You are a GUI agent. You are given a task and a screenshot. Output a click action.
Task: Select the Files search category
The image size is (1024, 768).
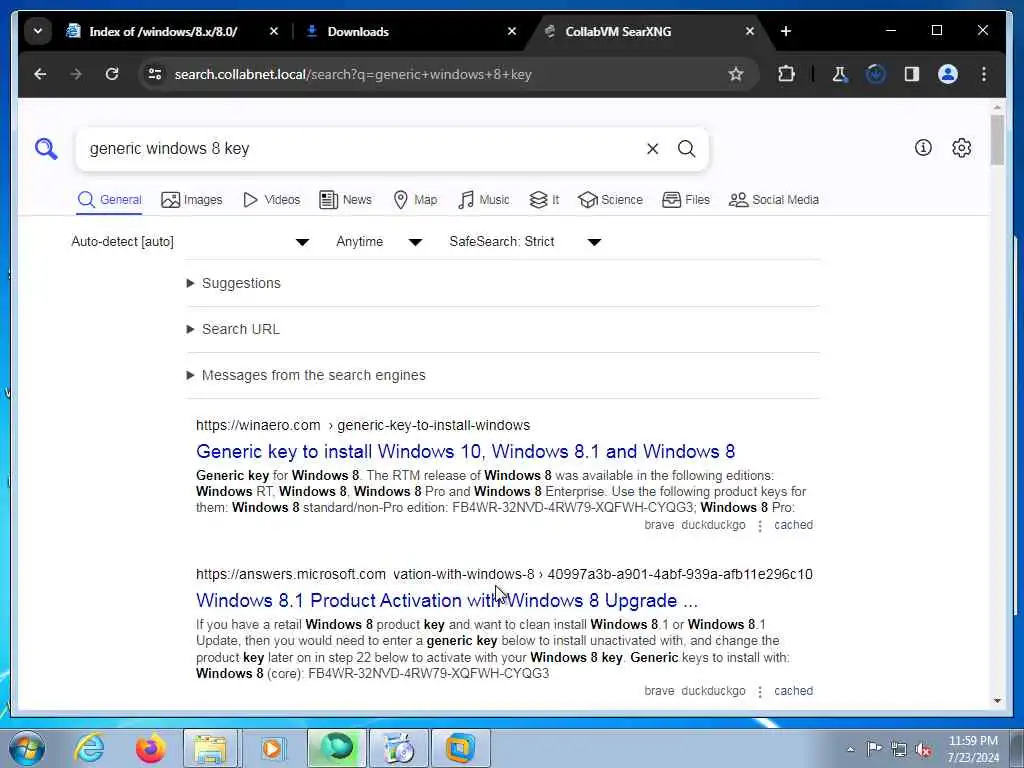tap(686, 200)
